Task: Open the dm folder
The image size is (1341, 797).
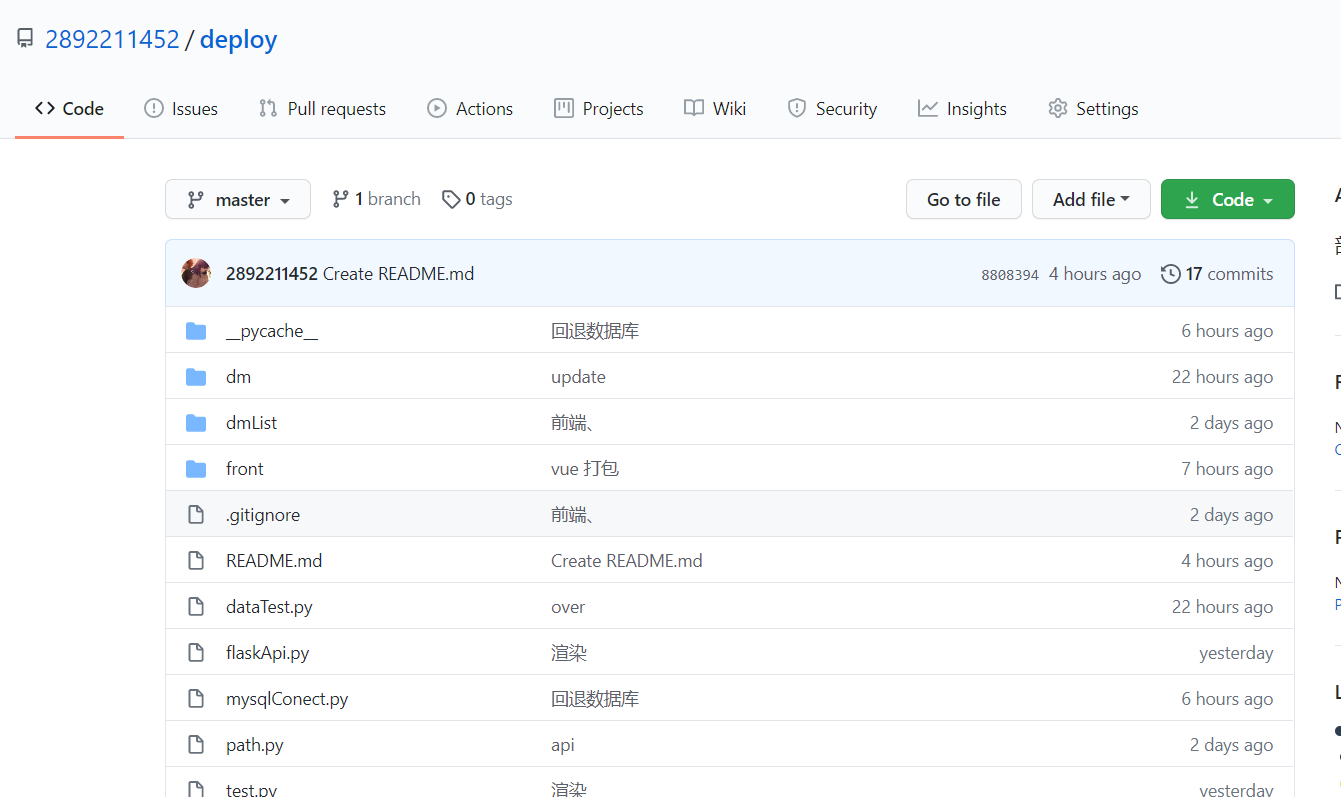Action: point(238,377)
